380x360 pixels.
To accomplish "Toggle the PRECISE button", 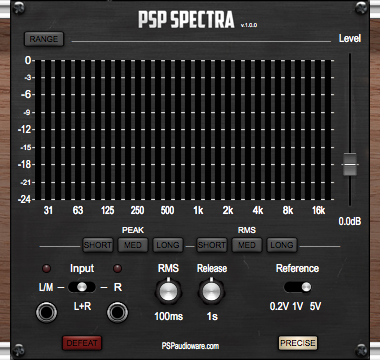I will click(x=298, y=343).
